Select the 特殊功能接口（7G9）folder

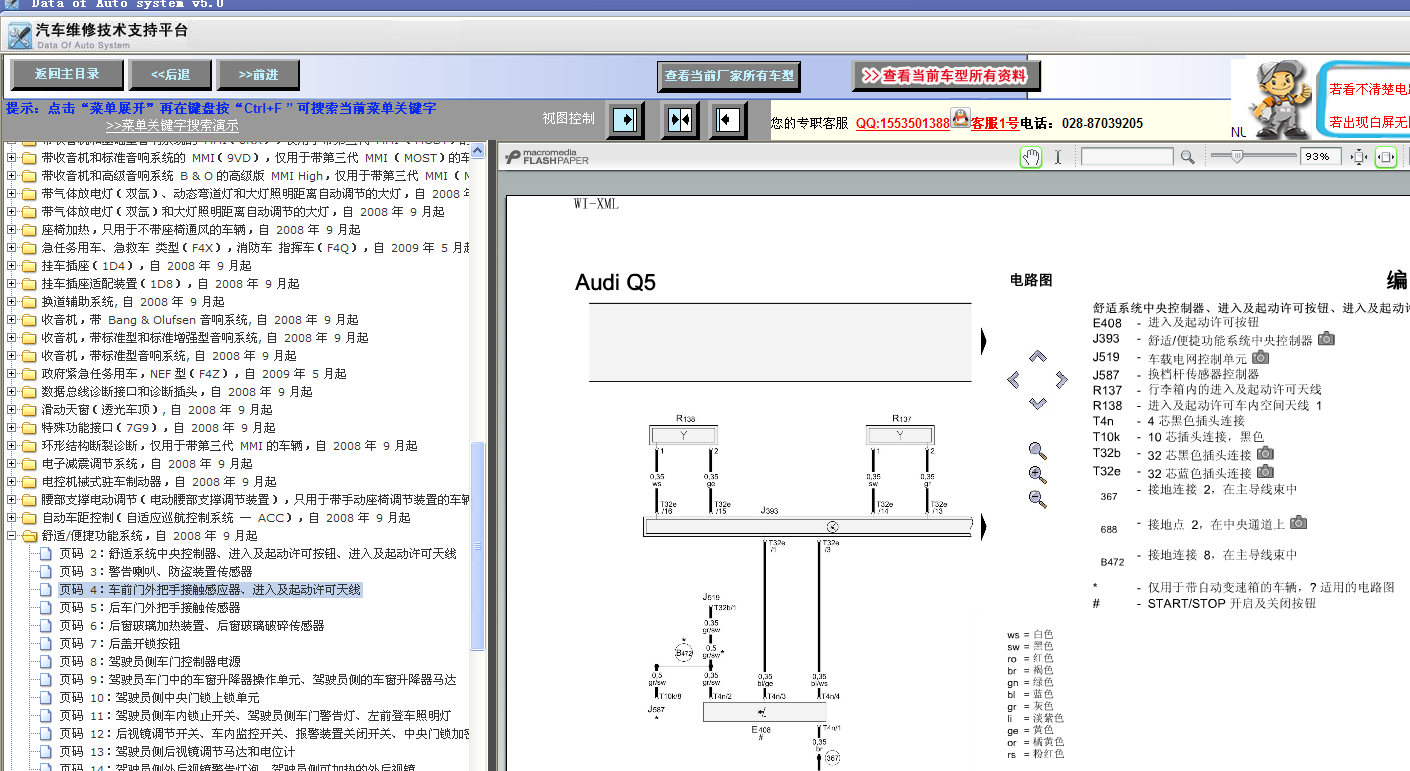[158, 428]
